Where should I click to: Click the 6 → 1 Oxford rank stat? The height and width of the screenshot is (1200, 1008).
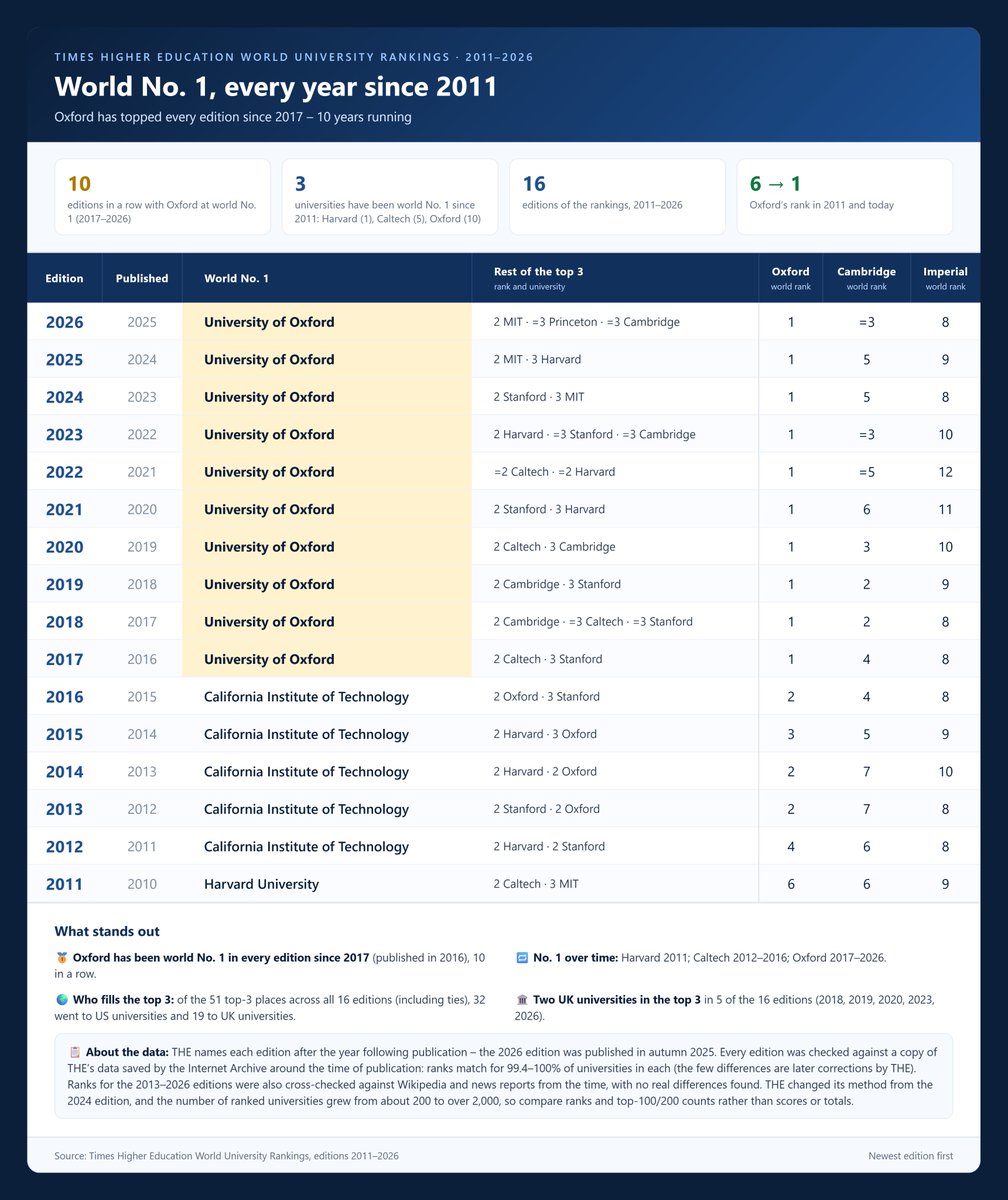(x=844, y=196)
